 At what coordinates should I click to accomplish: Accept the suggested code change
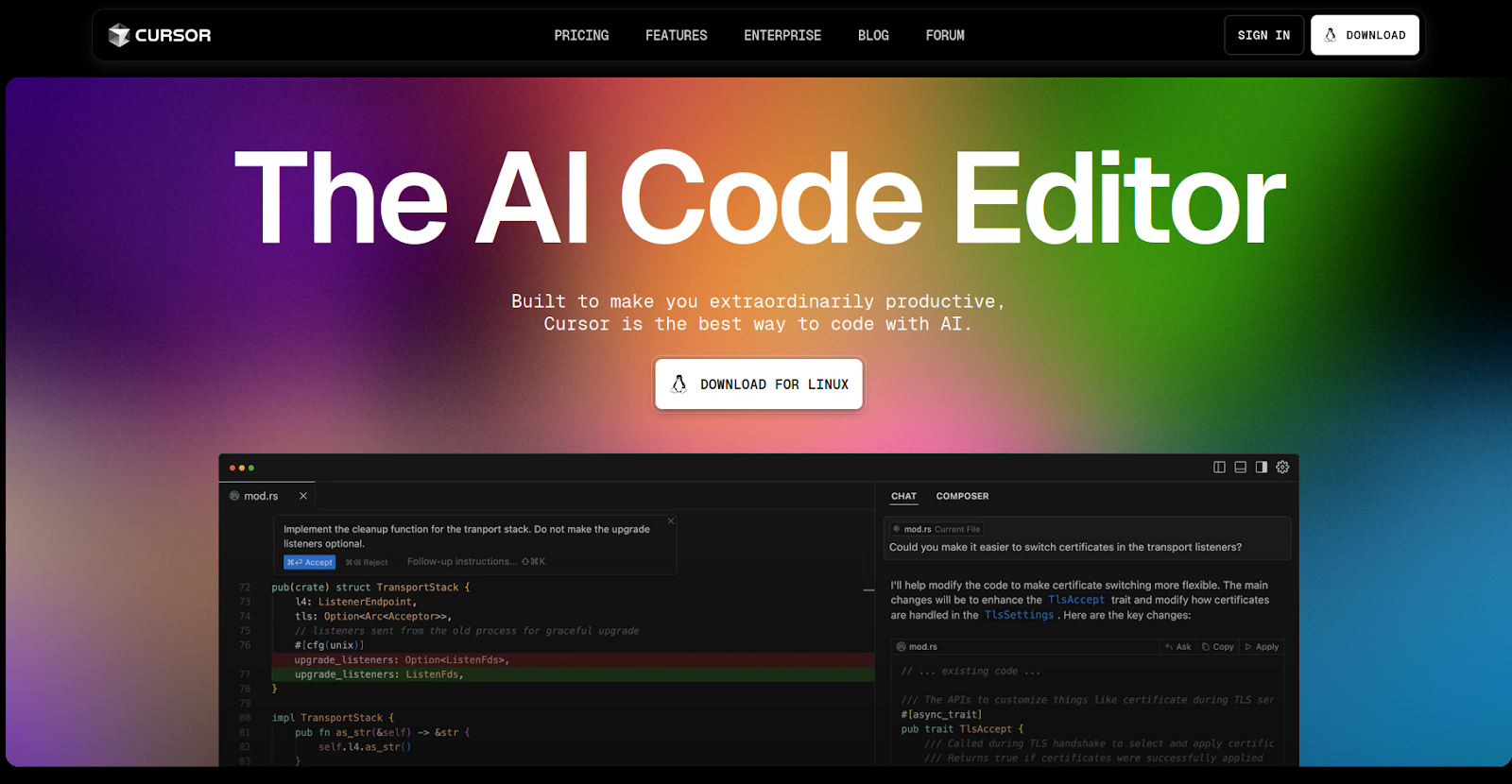310,562
